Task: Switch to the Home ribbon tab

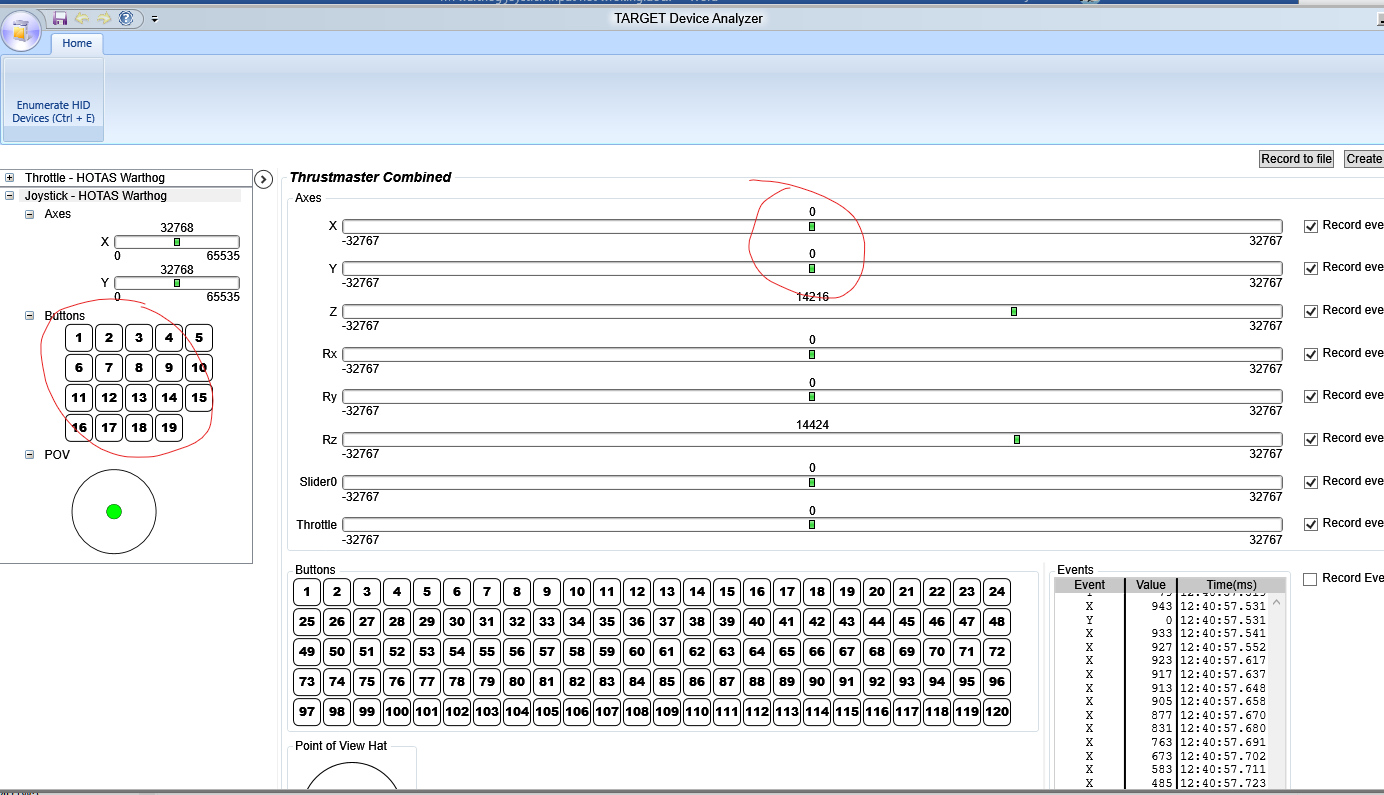Action: [x=77, y=43]
